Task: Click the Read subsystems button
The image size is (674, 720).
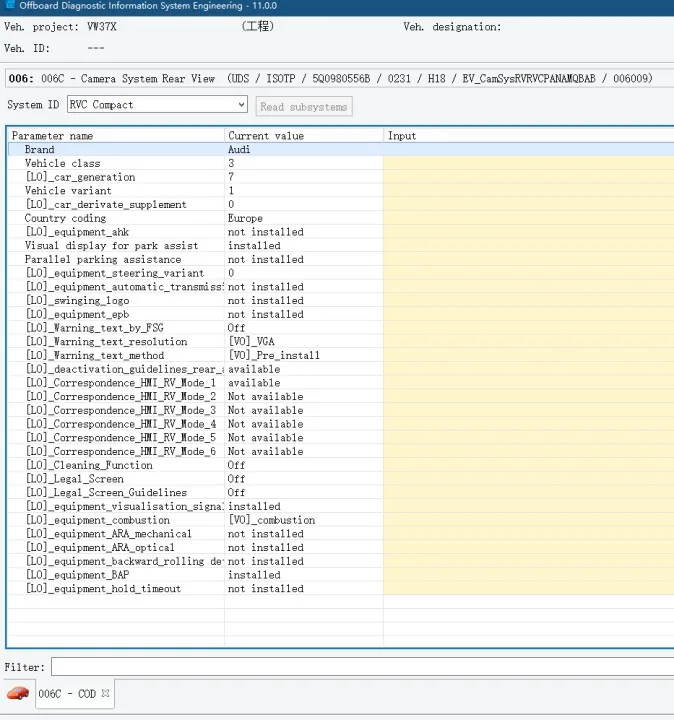Action: (x=304, y=107)
